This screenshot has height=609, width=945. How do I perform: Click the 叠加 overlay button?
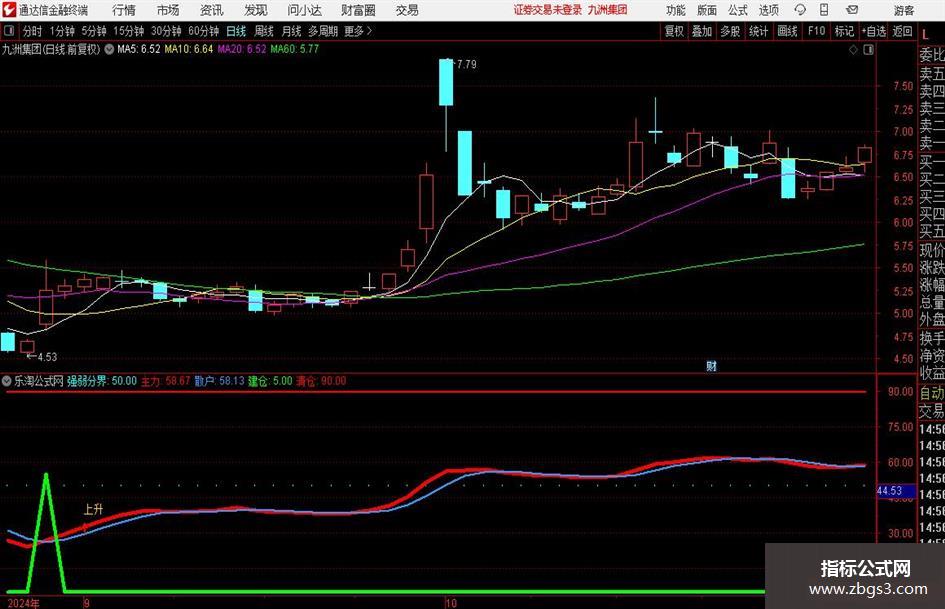point(702,31)
